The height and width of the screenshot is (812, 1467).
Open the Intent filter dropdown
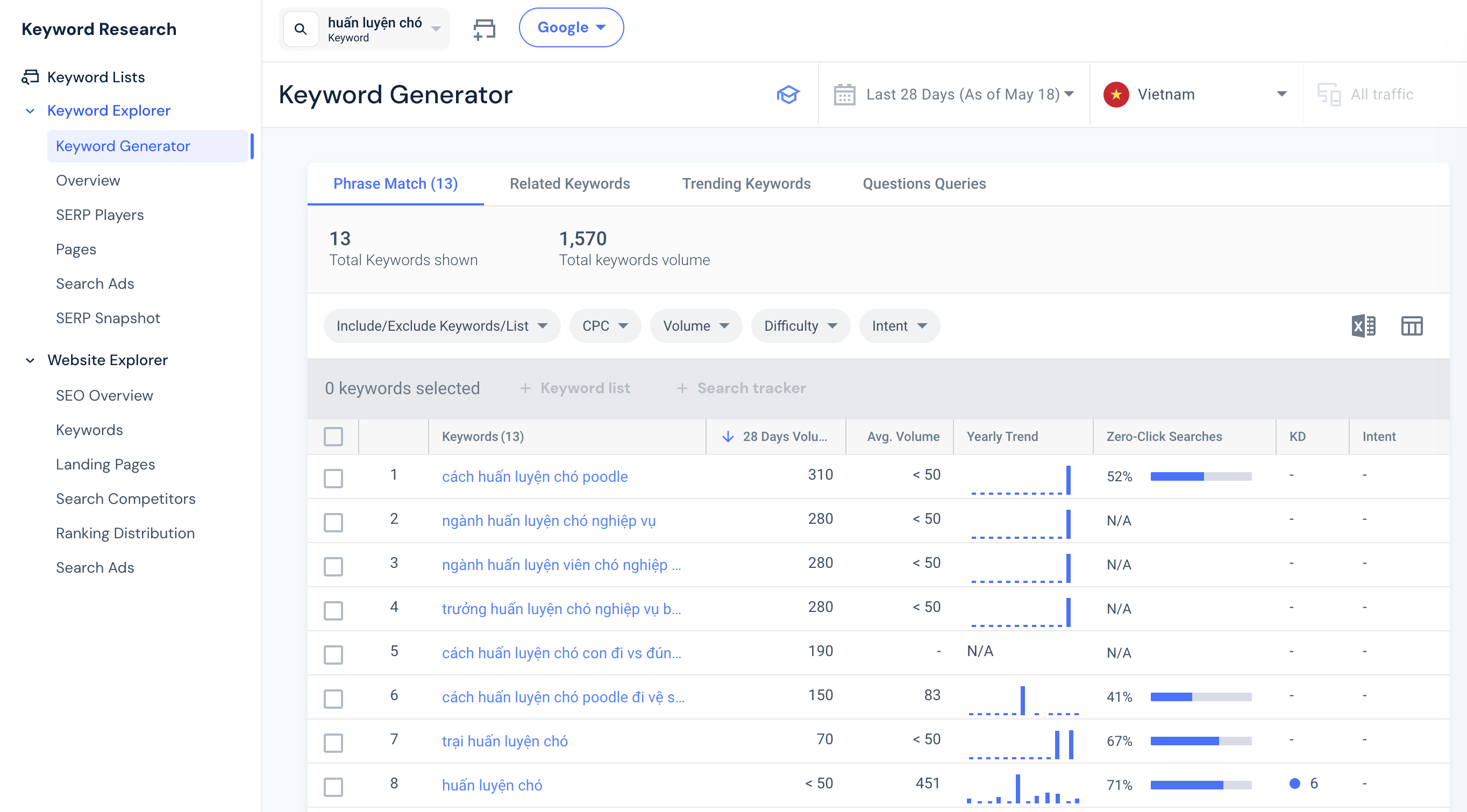pos(899,326)
